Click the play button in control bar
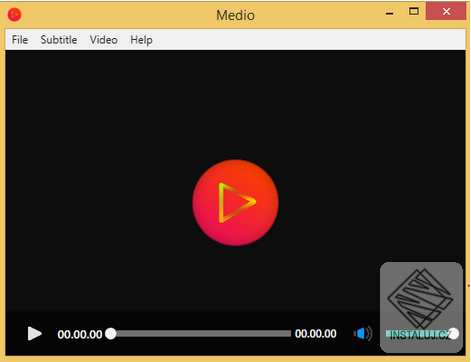Viewport: 471px width, 362px height. coord(35,334)
